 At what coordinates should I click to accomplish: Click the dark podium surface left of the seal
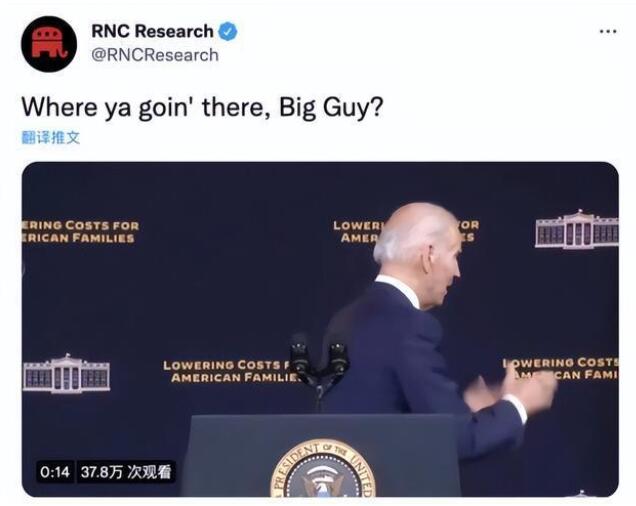click(229, 454)
